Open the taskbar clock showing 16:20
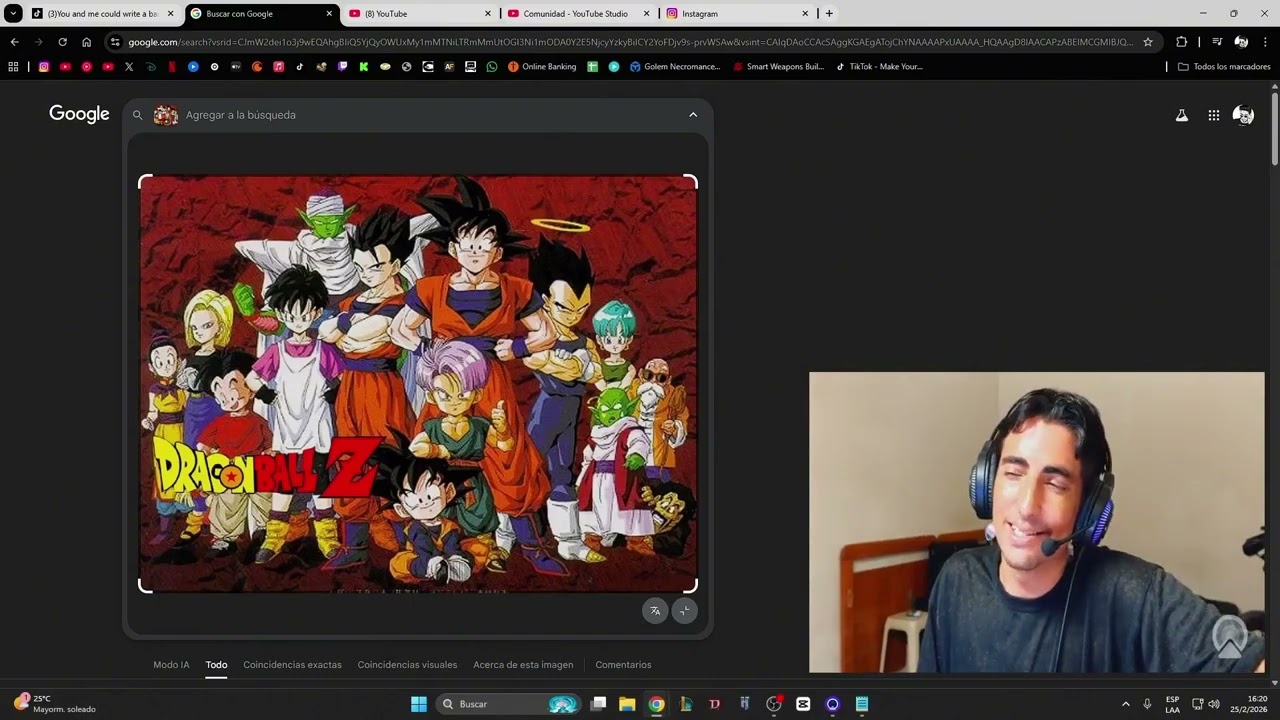 pyautogui.click(x=1249, y=704)
